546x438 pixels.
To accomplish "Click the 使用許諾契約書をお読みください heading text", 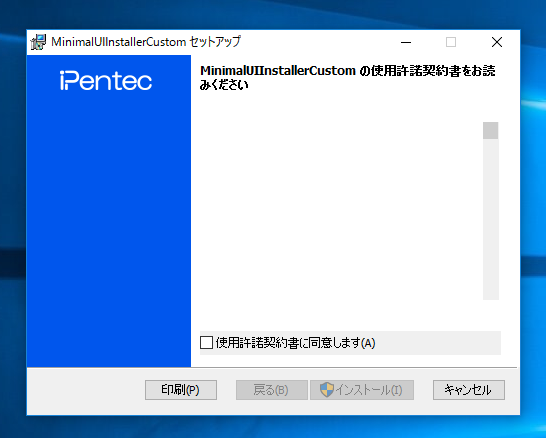I will 348,78.
